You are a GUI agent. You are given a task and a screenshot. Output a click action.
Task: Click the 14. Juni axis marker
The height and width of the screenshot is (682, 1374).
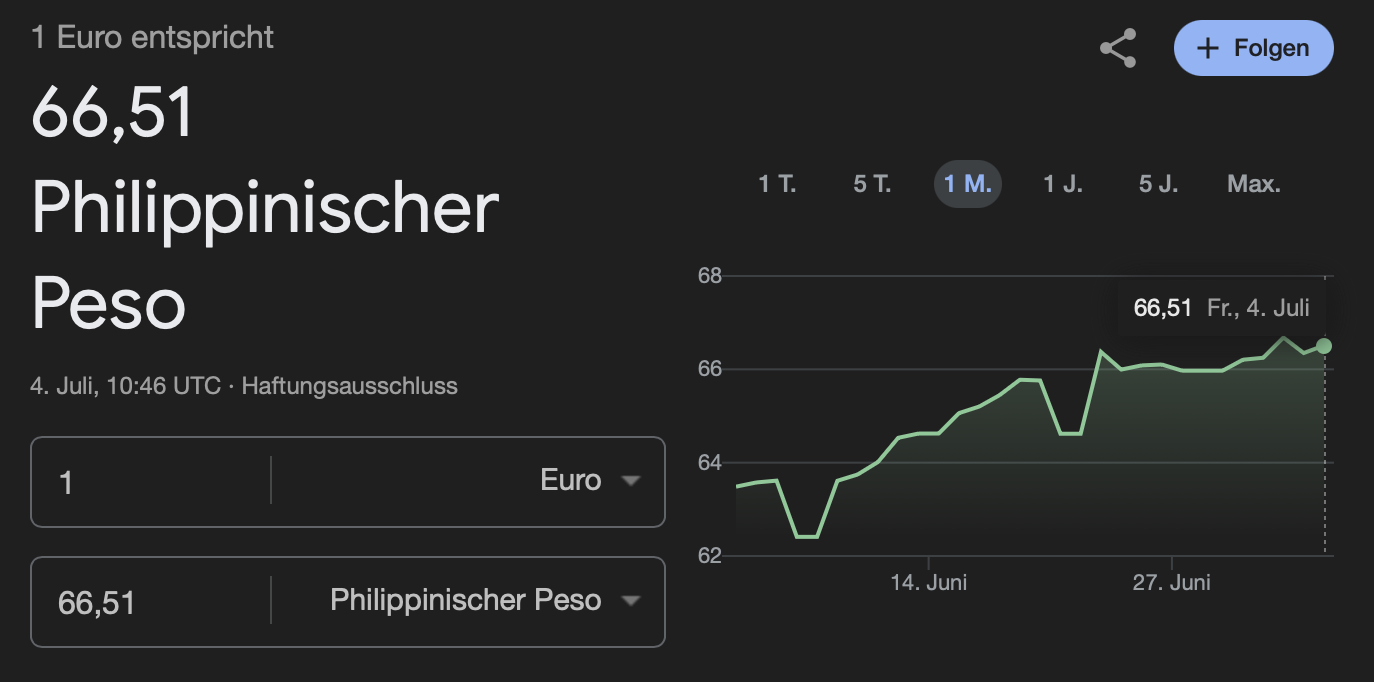point(929,582)
